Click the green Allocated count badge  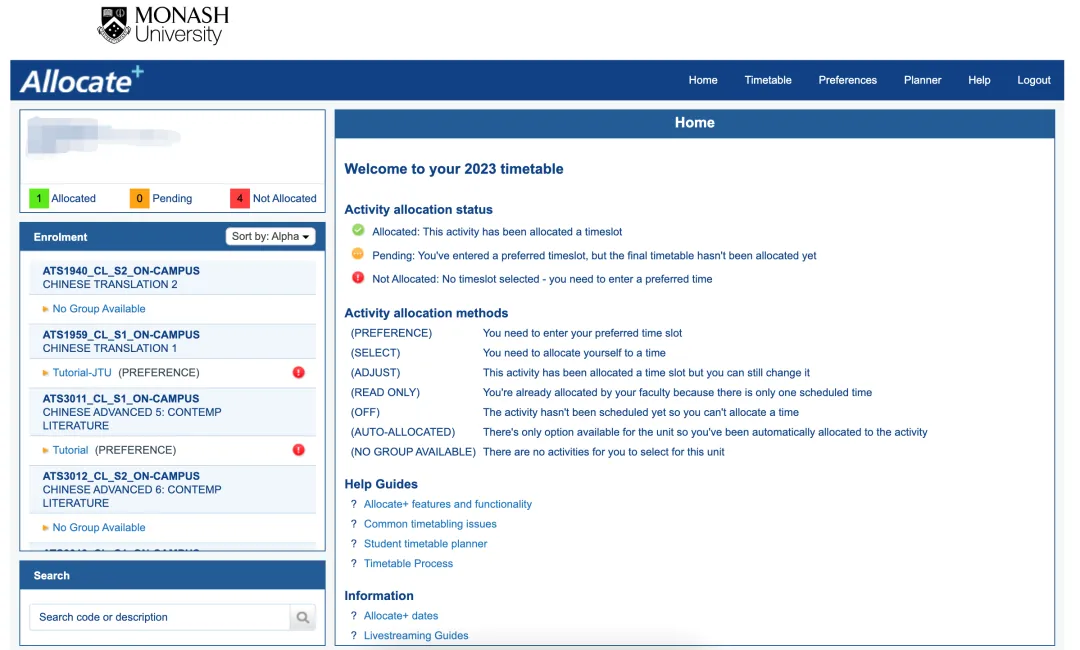point(39,198)
